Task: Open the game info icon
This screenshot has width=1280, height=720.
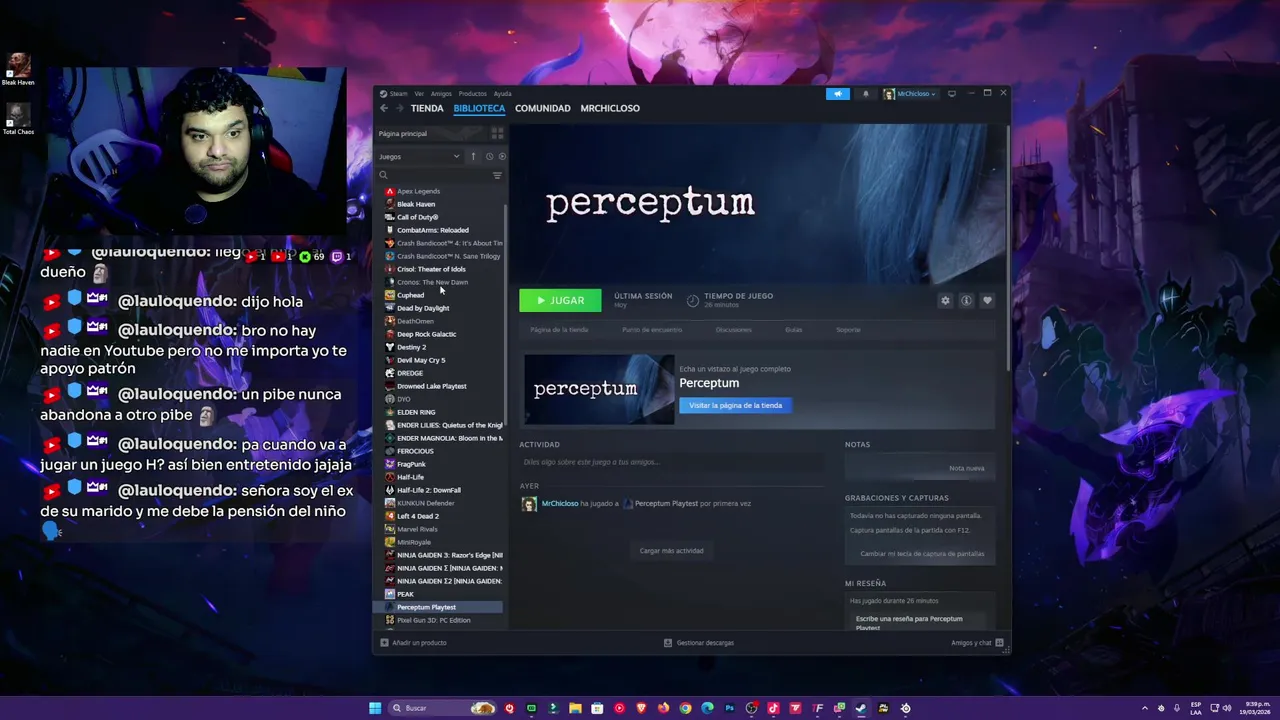Action: (x=966, y=300)
